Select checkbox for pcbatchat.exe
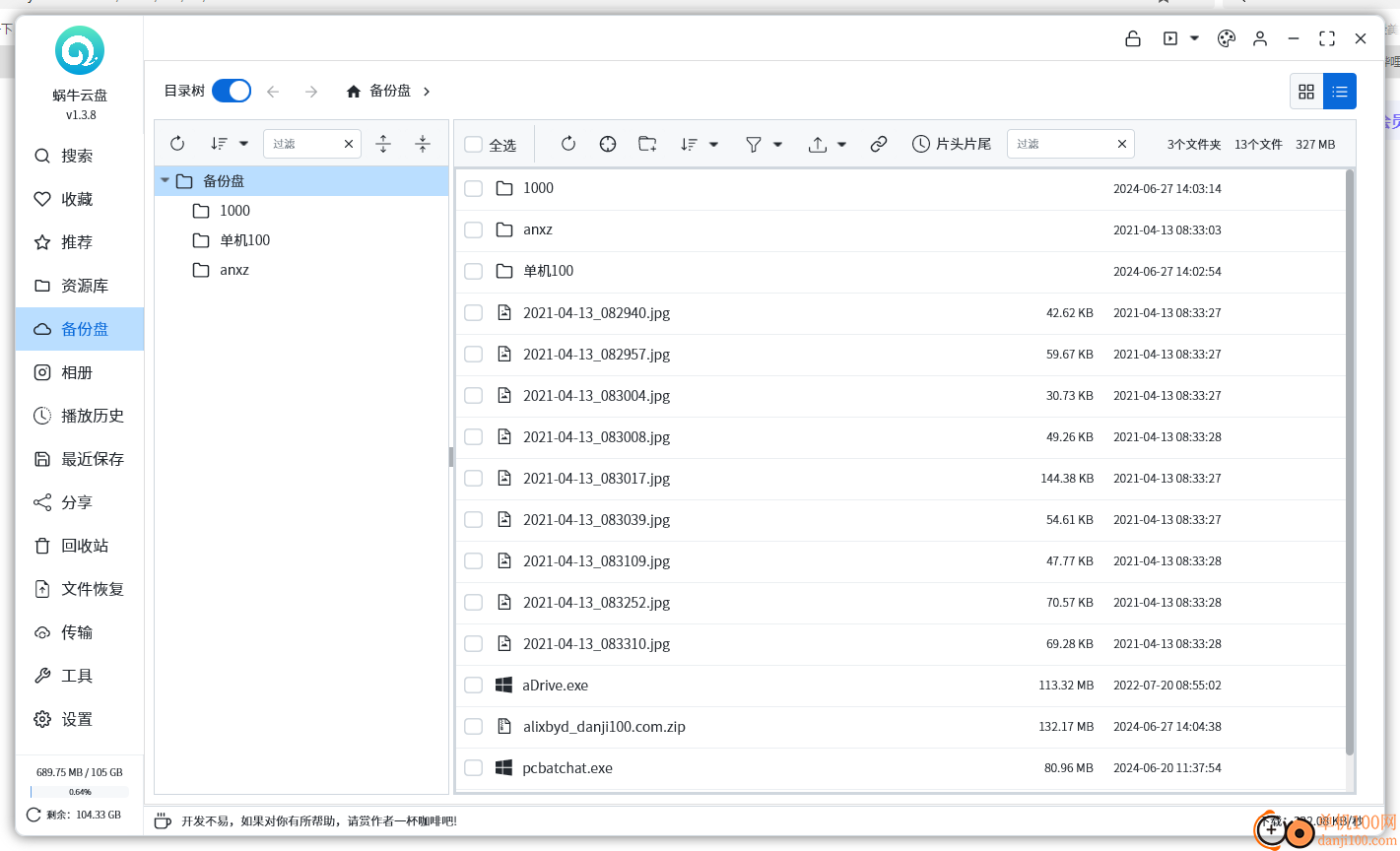Viewport: 1400px width, 851px height. pos(474,767)
